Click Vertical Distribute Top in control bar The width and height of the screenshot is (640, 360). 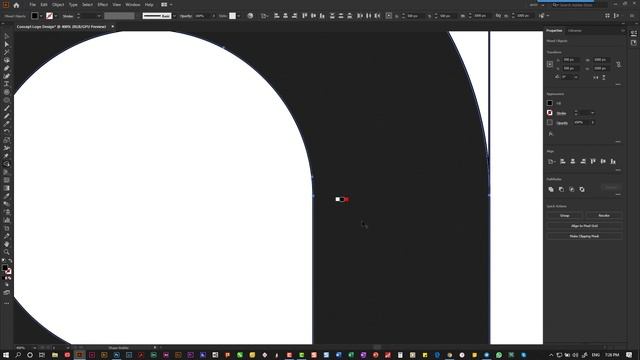coord(332,16)
